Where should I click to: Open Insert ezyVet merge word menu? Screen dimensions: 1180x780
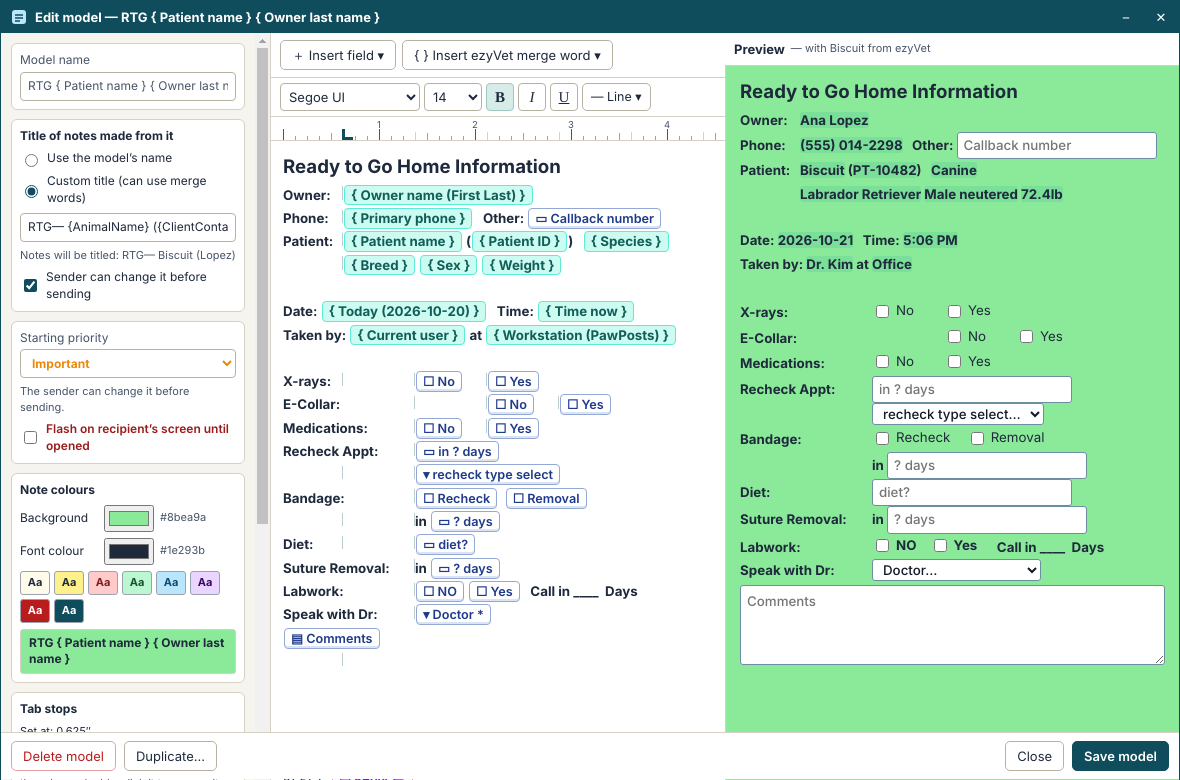(507, 56)
